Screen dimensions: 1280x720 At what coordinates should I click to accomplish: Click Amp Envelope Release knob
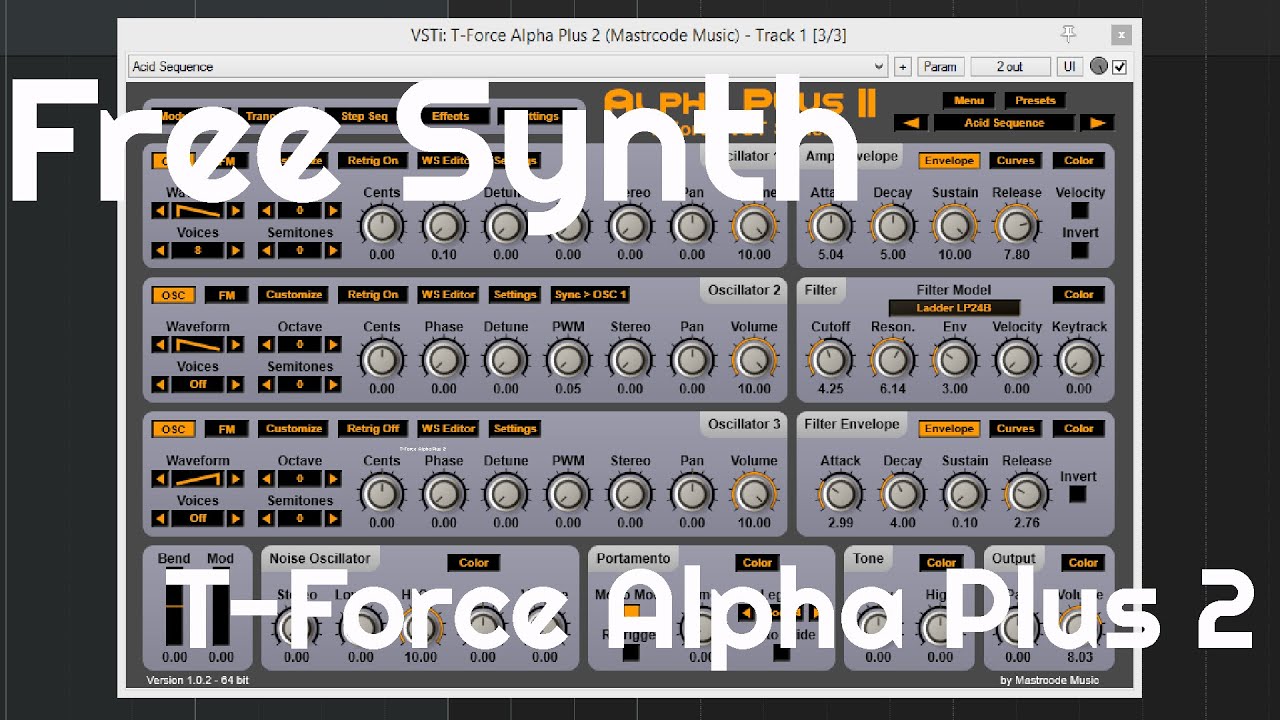tap(1016, 226)
